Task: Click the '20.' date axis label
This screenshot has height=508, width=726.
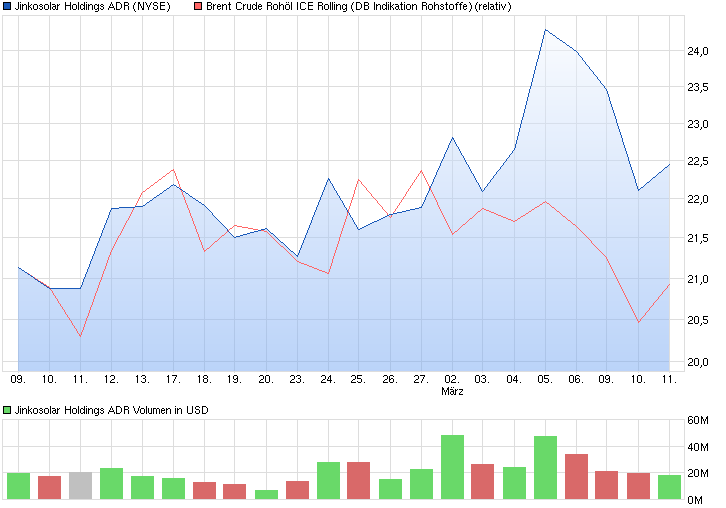Action: click(x=266, y=379)
